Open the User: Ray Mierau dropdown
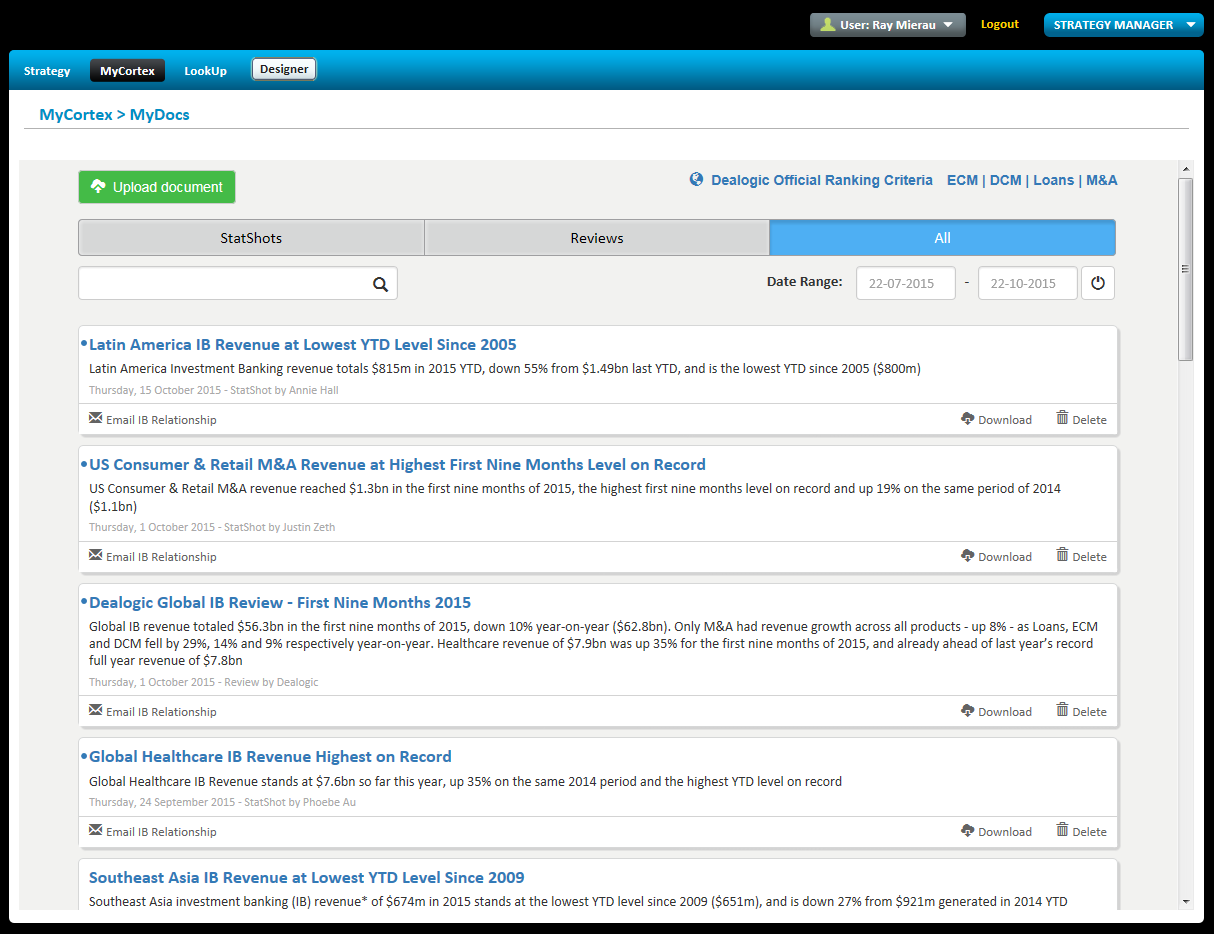The height and width of the screenshot is (934, 1214). tap(887, 25)
